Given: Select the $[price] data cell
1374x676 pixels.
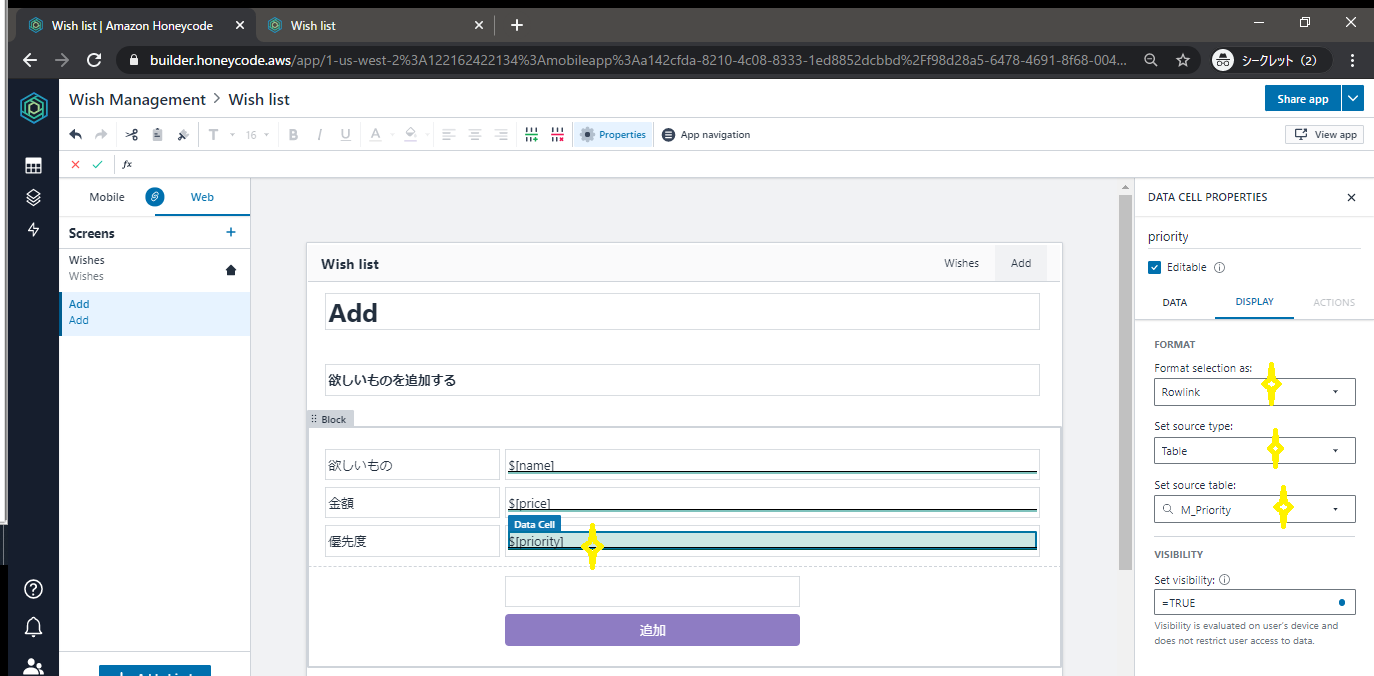Looking at the screenshot, I should pyautogui.click(x=772, y=502).
